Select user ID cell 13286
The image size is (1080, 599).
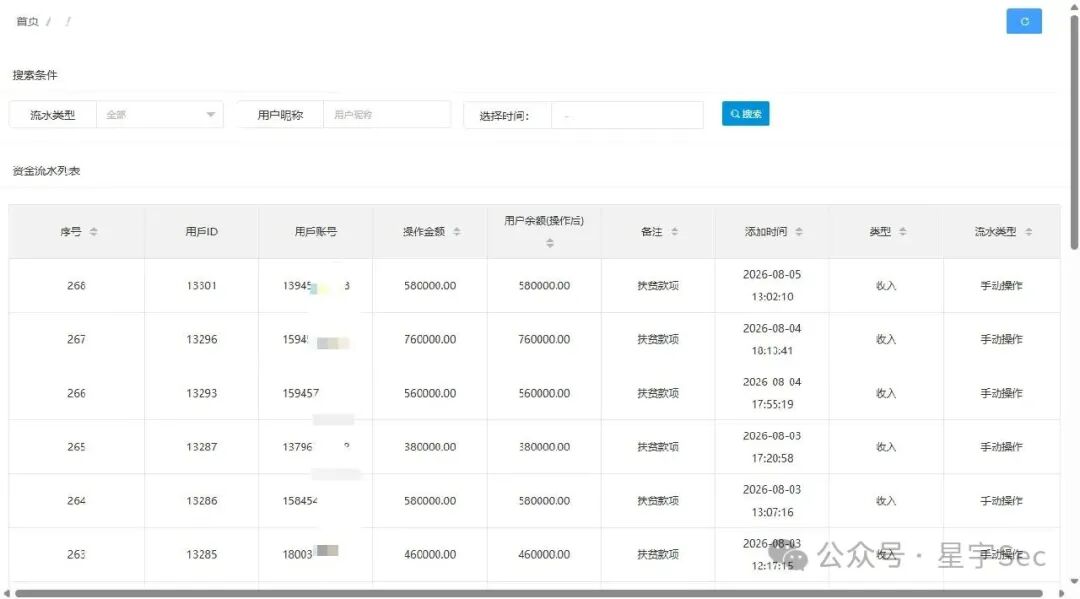(202, 501)
